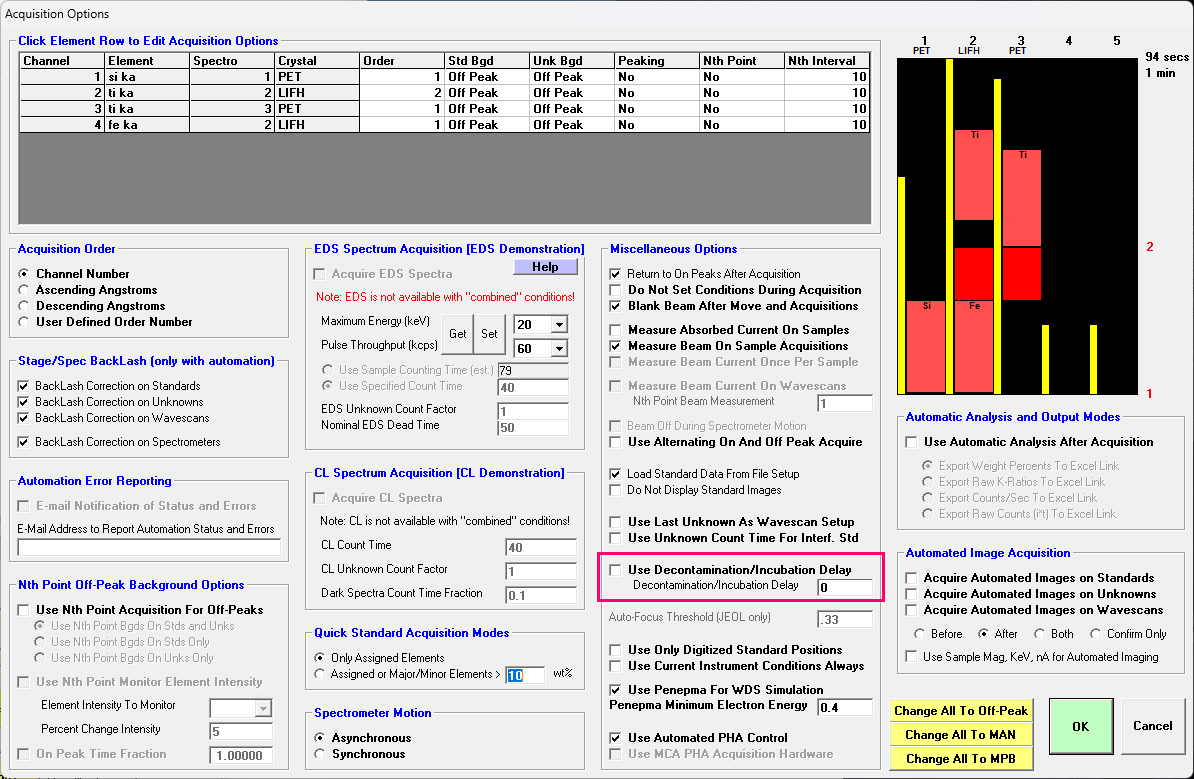Toggle Use Automatic Analysis After Acquisition
This screenshot has width=1194, height=779.
[x=911, y=442]
